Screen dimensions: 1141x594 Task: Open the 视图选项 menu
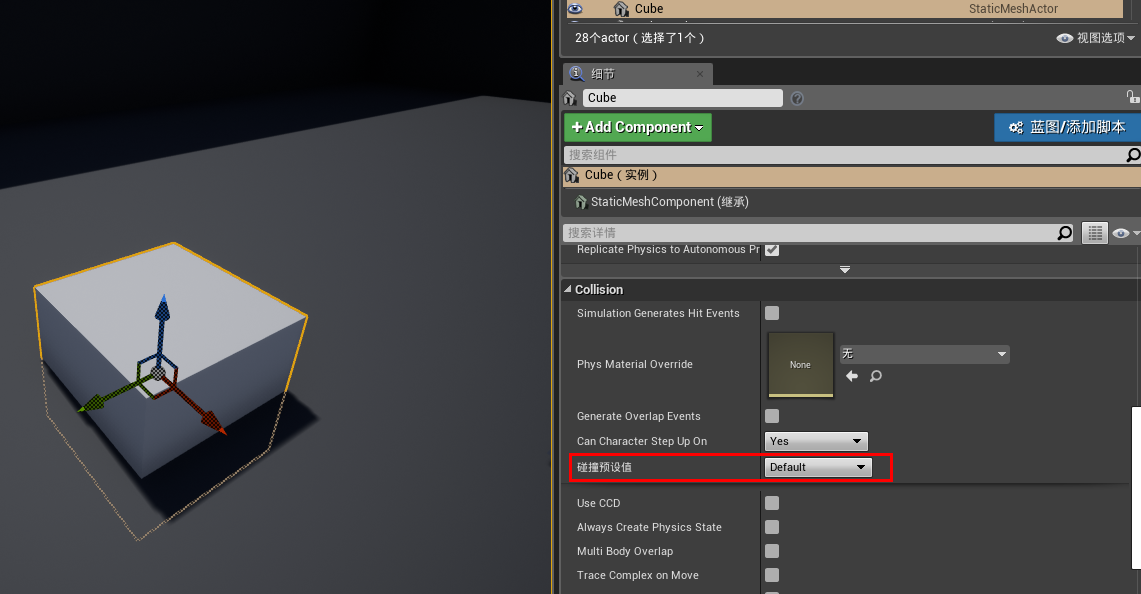coord(1099,36)
